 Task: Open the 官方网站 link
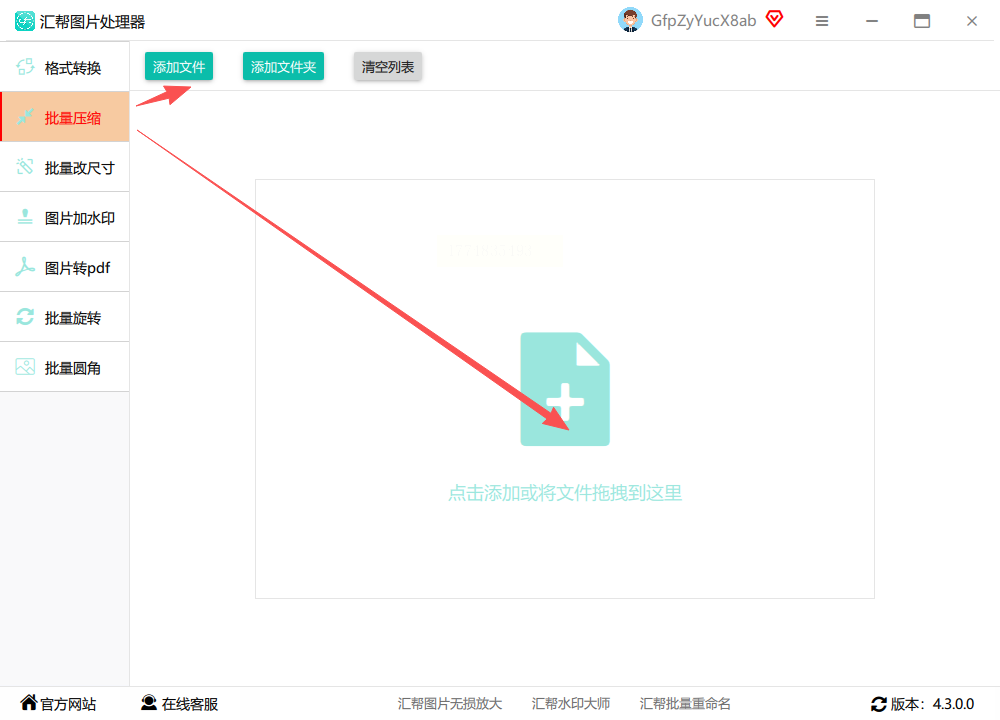(x=68, y=704)
